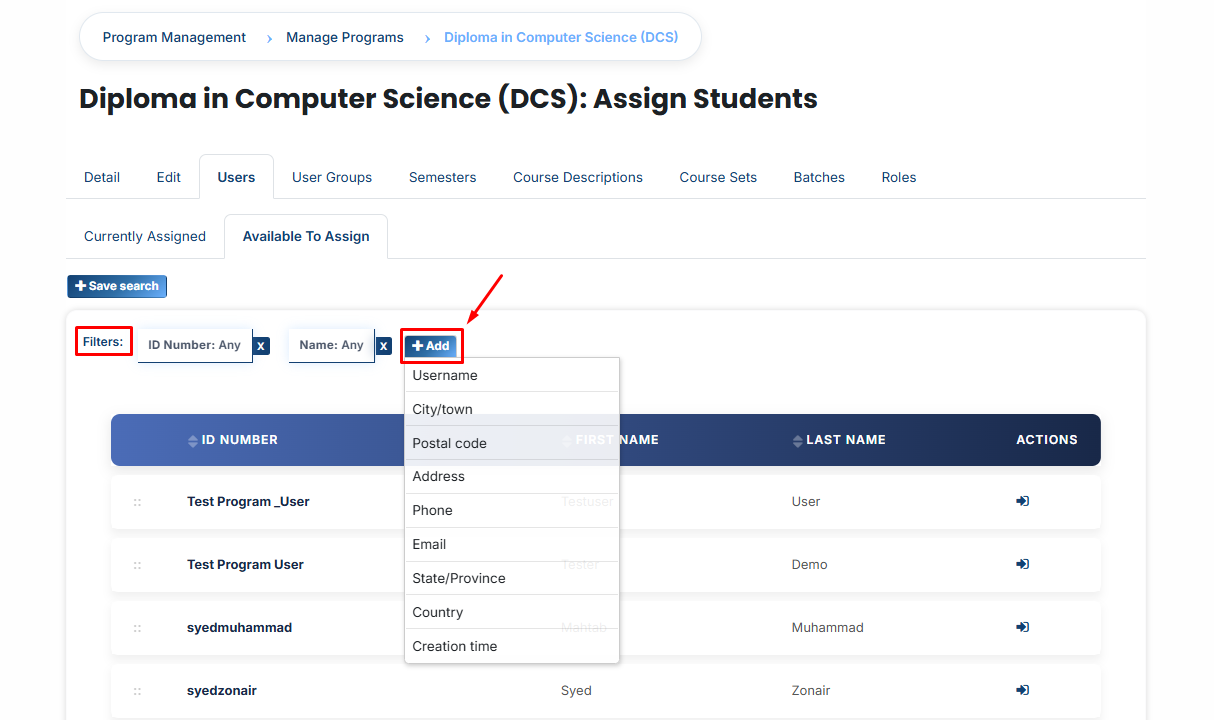
Task: Click assign icon for Test Program User
Action: click(1022, 564)
